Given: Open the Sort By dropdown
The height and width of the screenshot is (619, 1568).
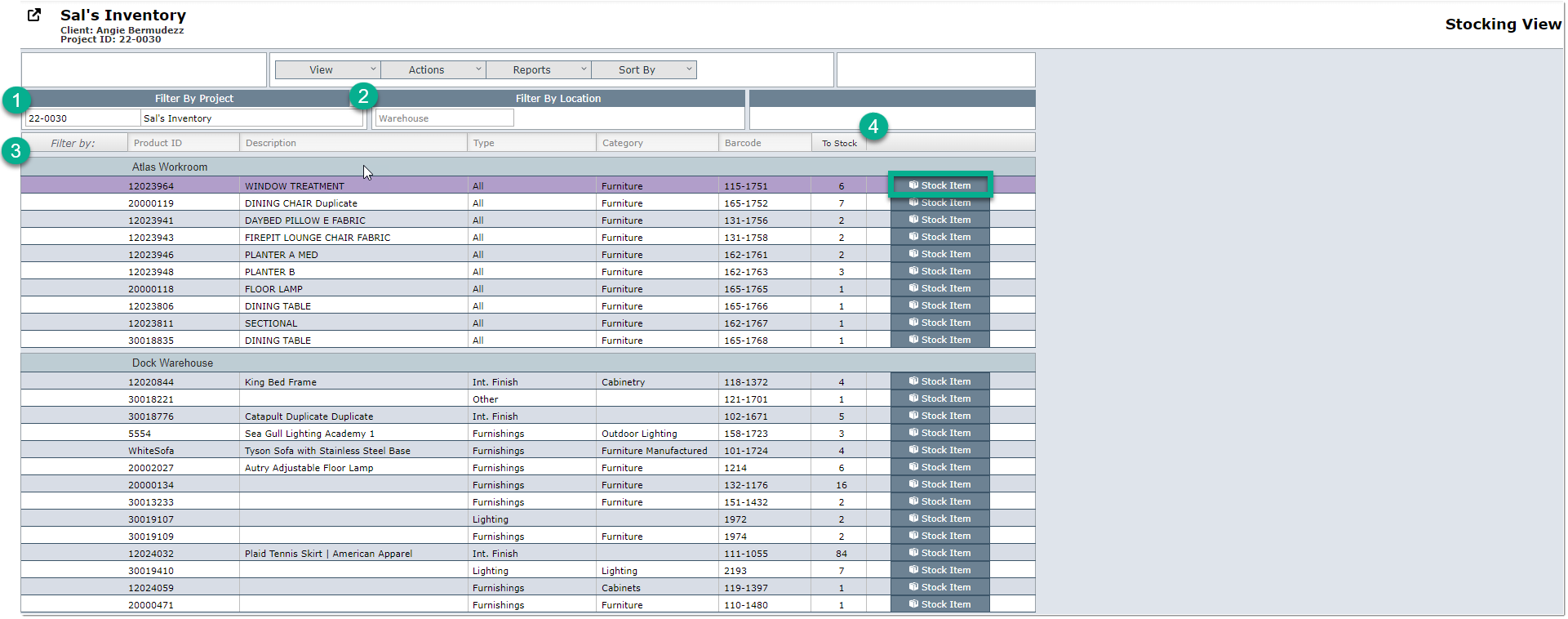Looking at the screenshot, I should pos(644,70).
